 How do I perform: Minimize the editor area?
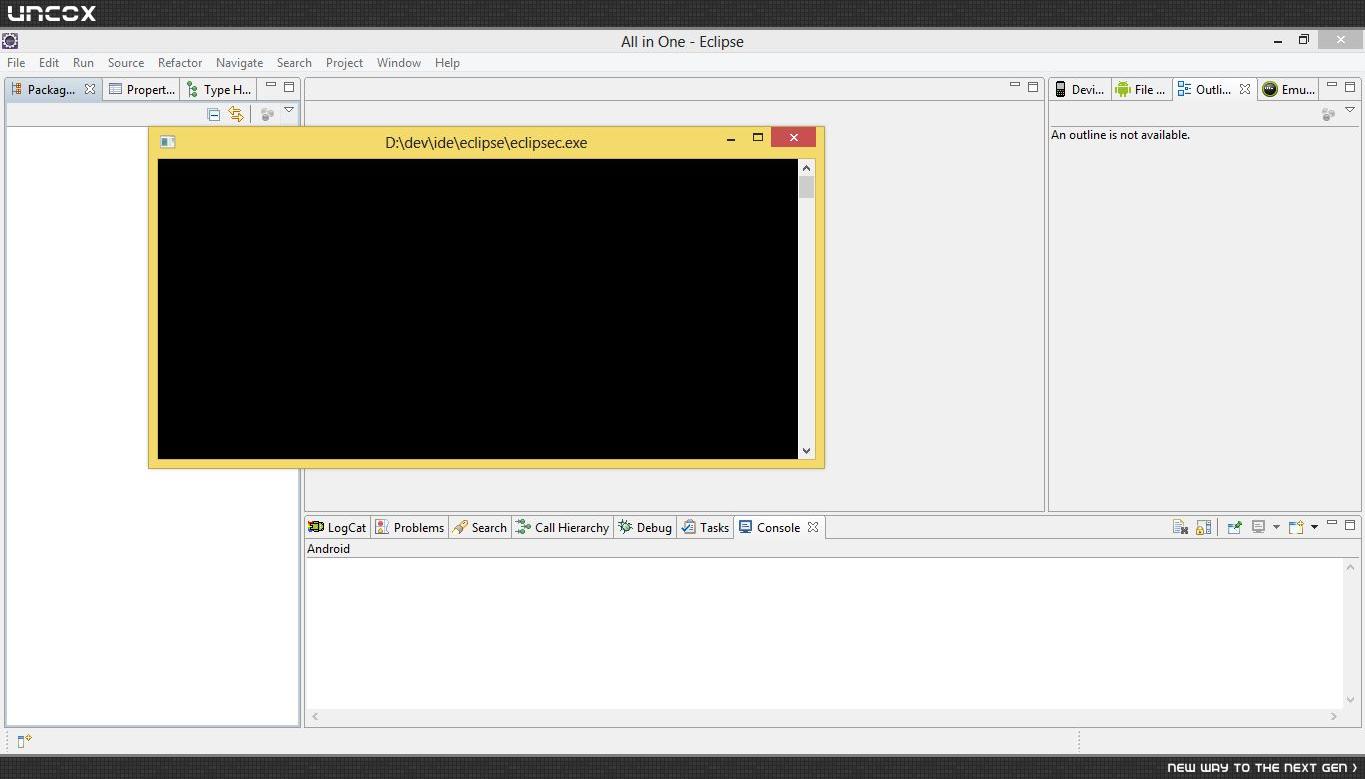tap(1015, 86)
